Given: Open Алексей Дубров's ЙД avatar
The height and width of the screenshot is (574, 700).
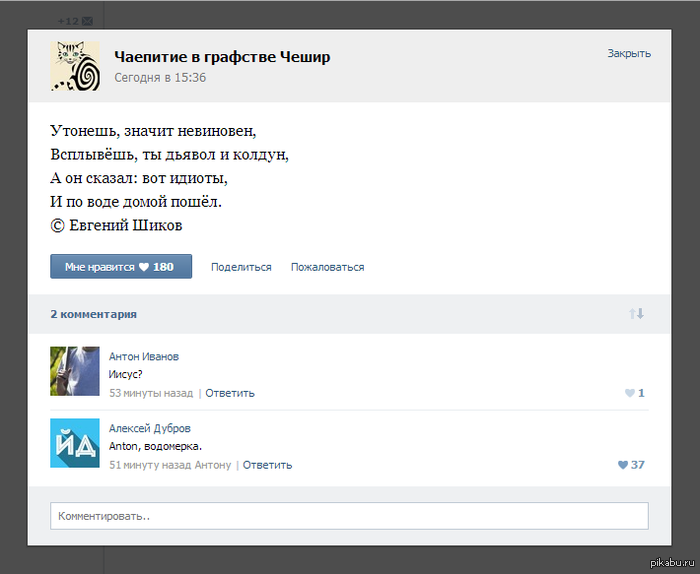Looking at the screenshot, I should tap(75, 443).
